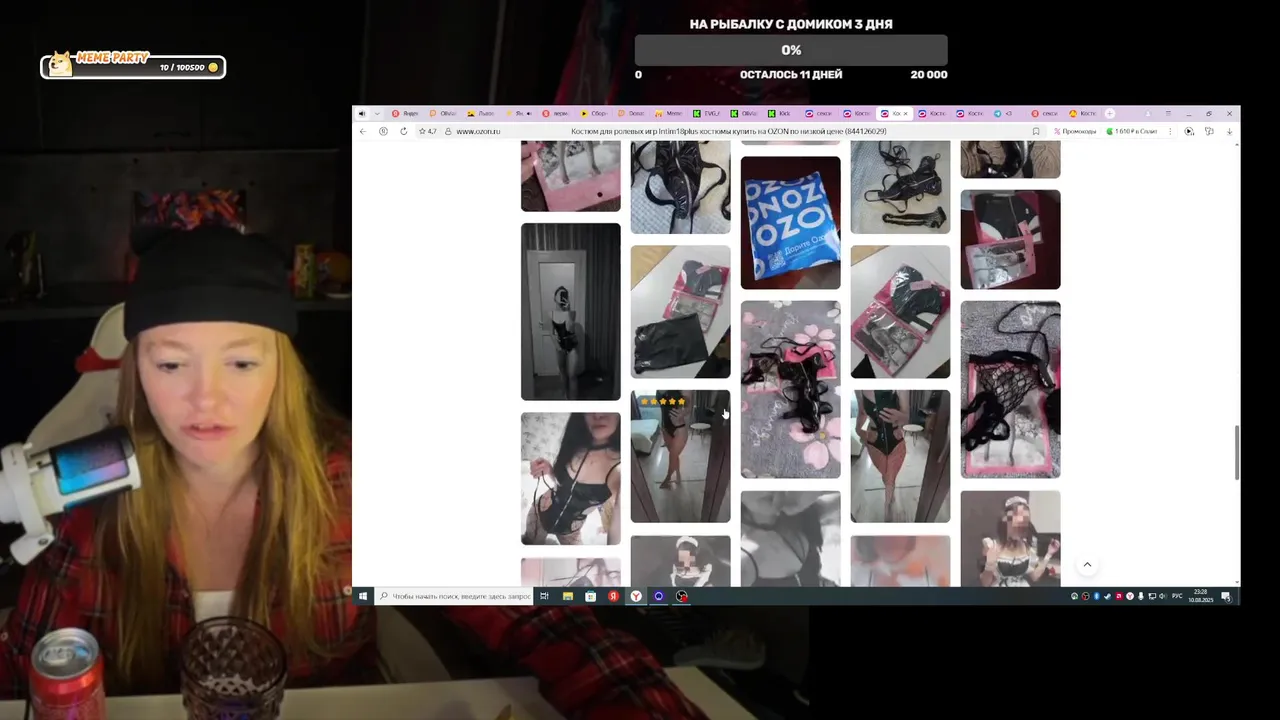Viewport: 1280px width, 720px height.
Task: Click the taskbar clock showing 23:28
Action: [1201, 596]
